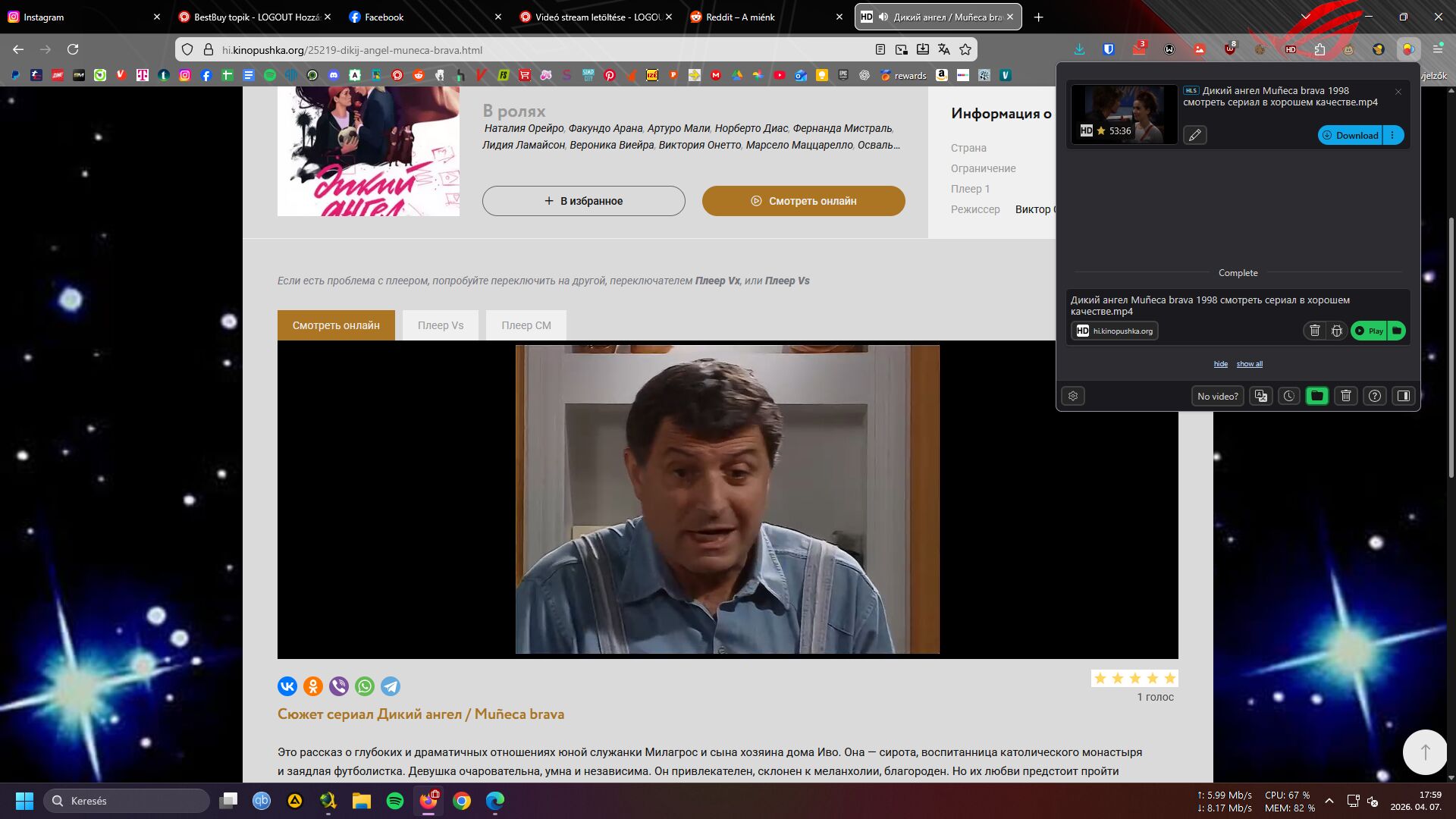This screenshot has height=819, width=1456.
Task: Open the completed file's folder via its green folder icon
Action: 1397,331
